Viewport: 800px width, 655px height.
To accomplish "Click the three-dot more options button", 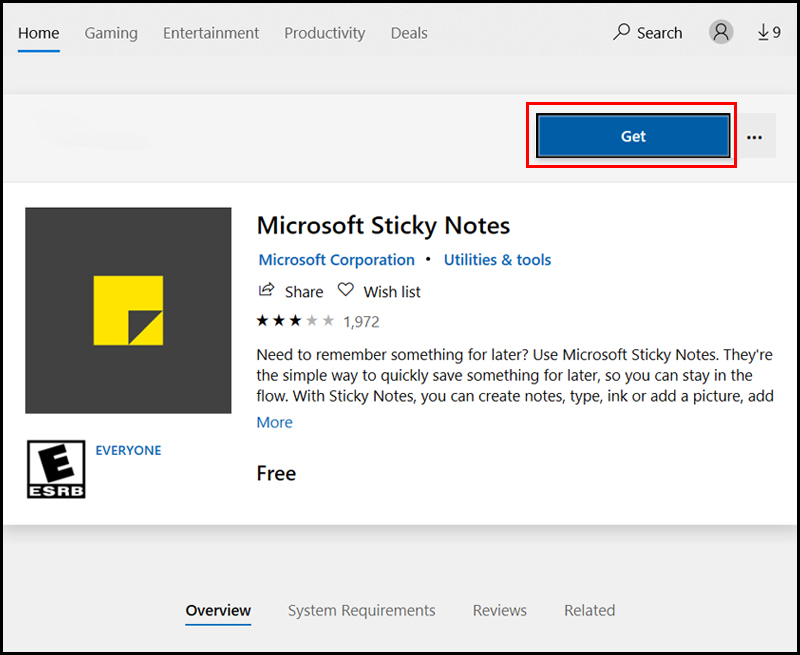I will [755, 137].
